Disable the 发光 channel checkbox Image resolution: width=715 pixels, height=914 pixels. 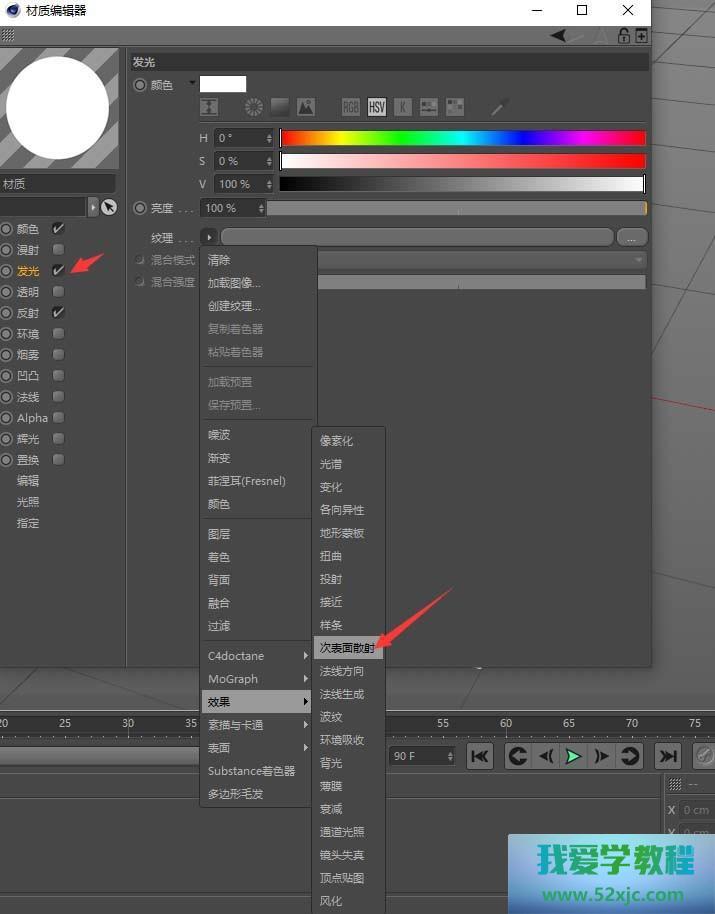coord(58,271)
